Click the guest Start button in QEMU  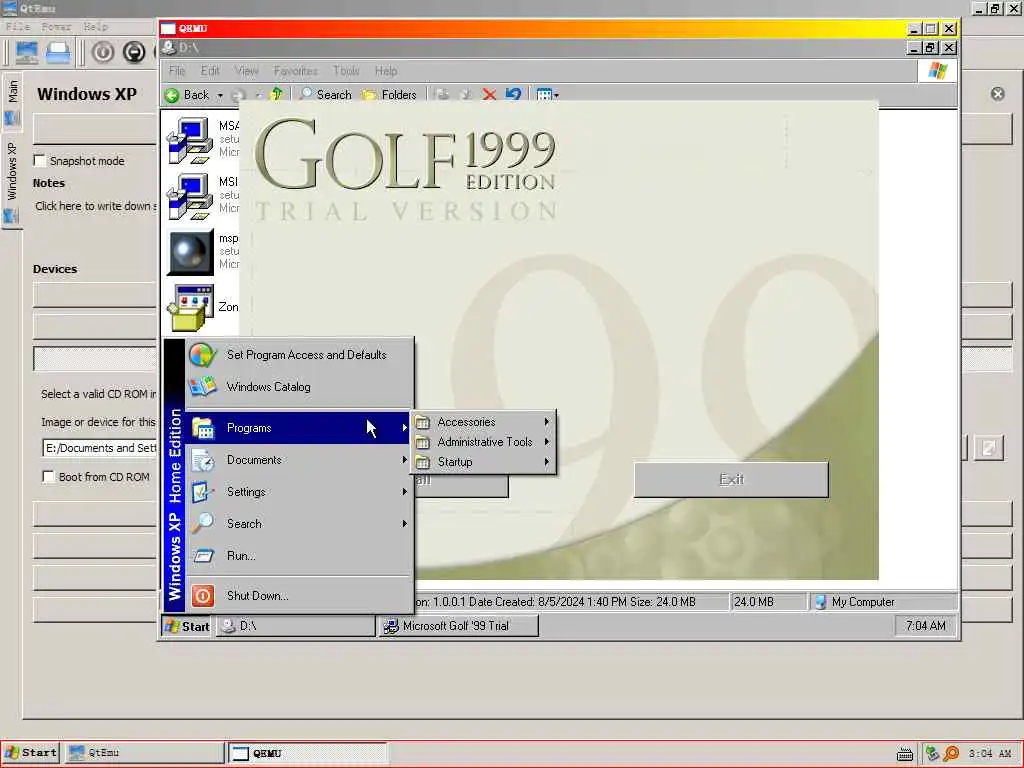click(x=187, y=626)
